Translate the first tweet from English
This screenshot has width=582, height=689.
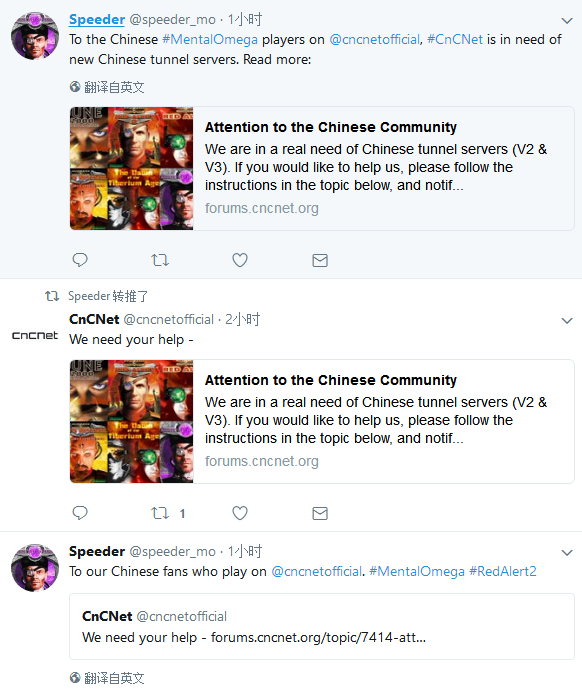tap(107, 87)
